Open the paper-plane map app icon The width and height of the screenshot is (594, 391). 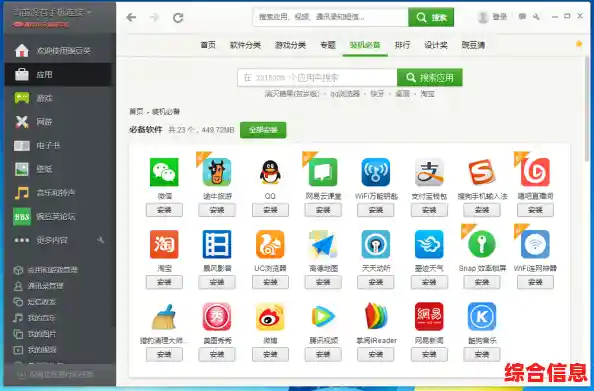point(323,244)
